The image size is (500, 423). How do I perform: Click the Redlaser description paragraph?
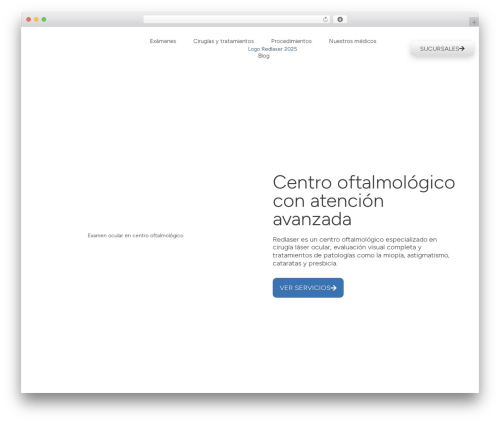point(361,251)
